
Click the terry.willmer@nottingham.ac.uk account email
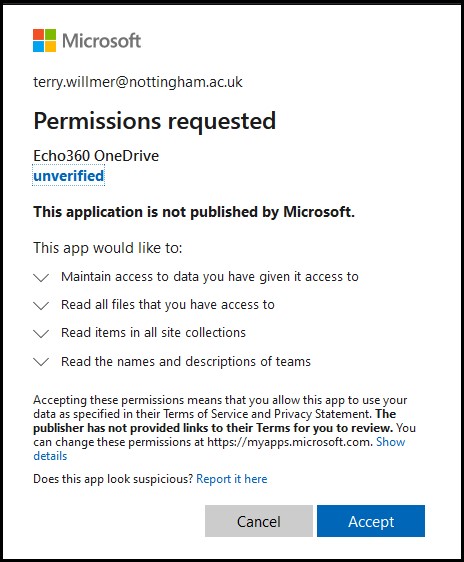[x=138, y=82]
